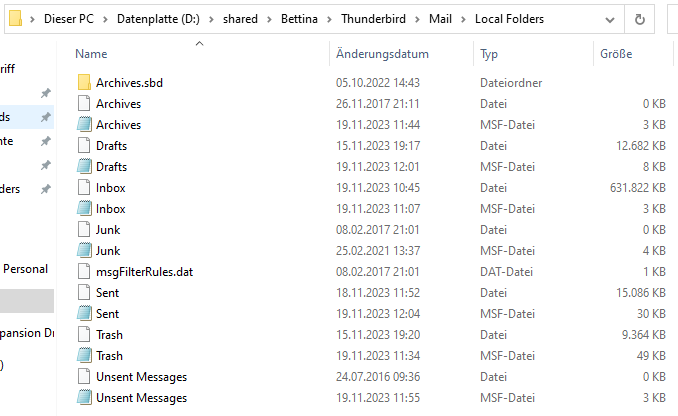
Task: Expand the chevron after Dieser PC breadcrumb
Action: tap(105, 19)
